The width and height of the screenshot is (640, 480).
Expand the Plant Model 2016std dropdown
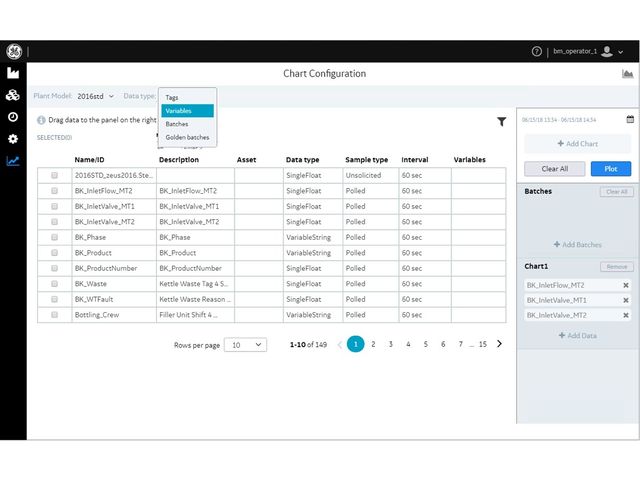pyautogui.click(x=96, y=96)
